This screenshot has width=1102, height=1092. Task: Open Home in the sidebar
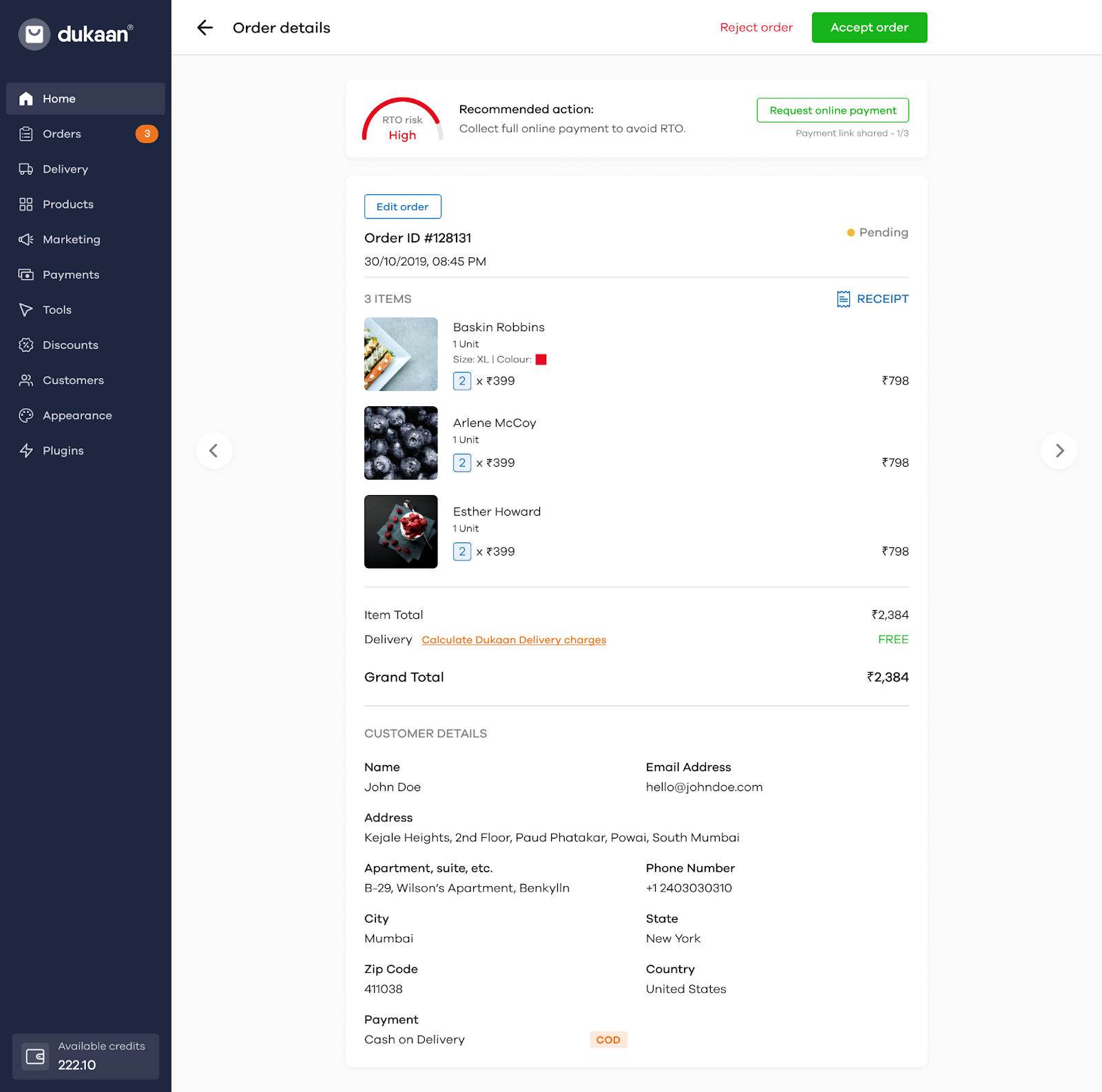click(85, 98)
